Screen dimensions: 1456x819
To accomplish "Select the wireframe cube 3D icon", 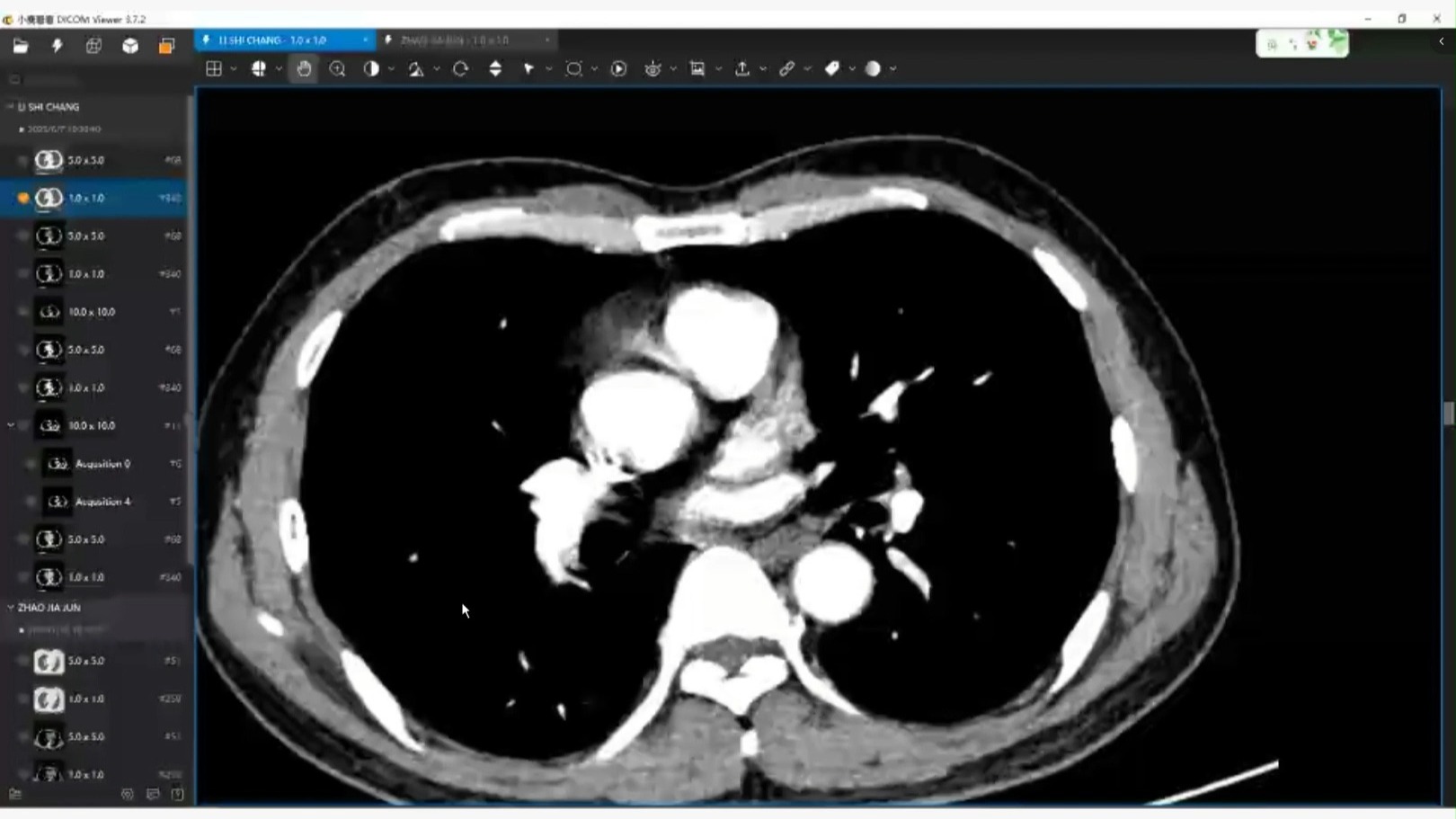I will pos(93,46).
